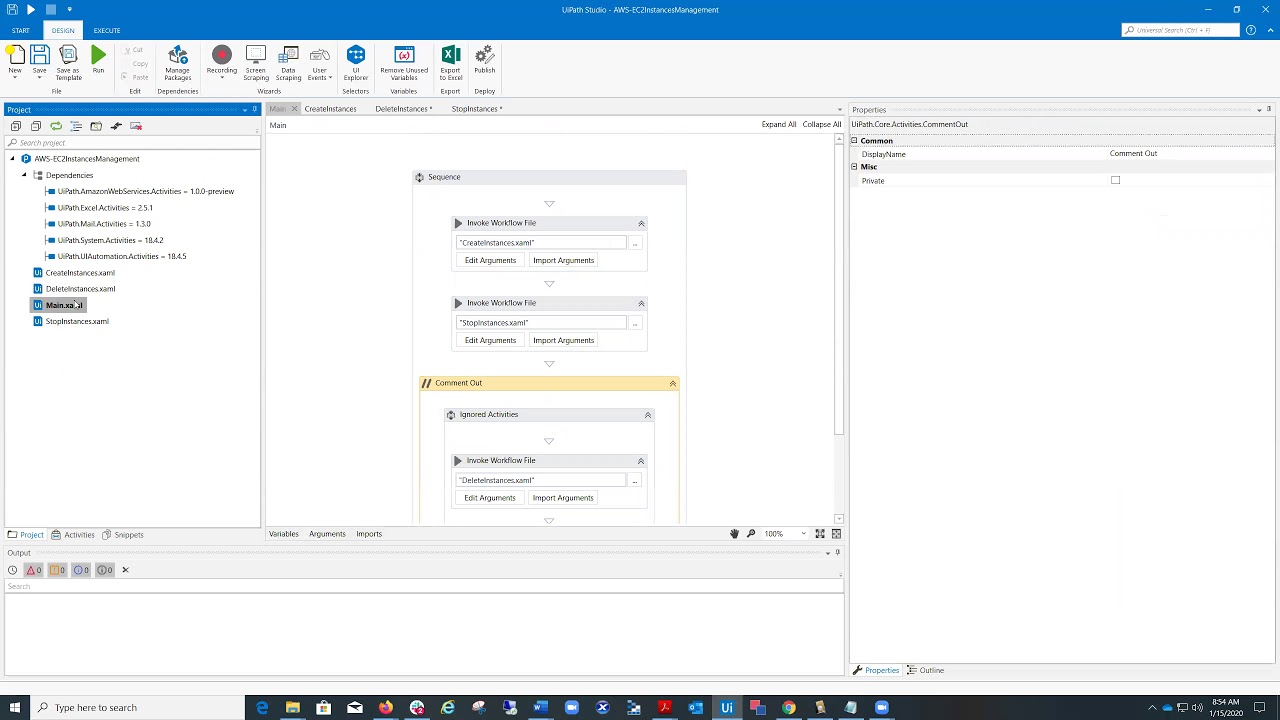Open Manage Packages

177,62
